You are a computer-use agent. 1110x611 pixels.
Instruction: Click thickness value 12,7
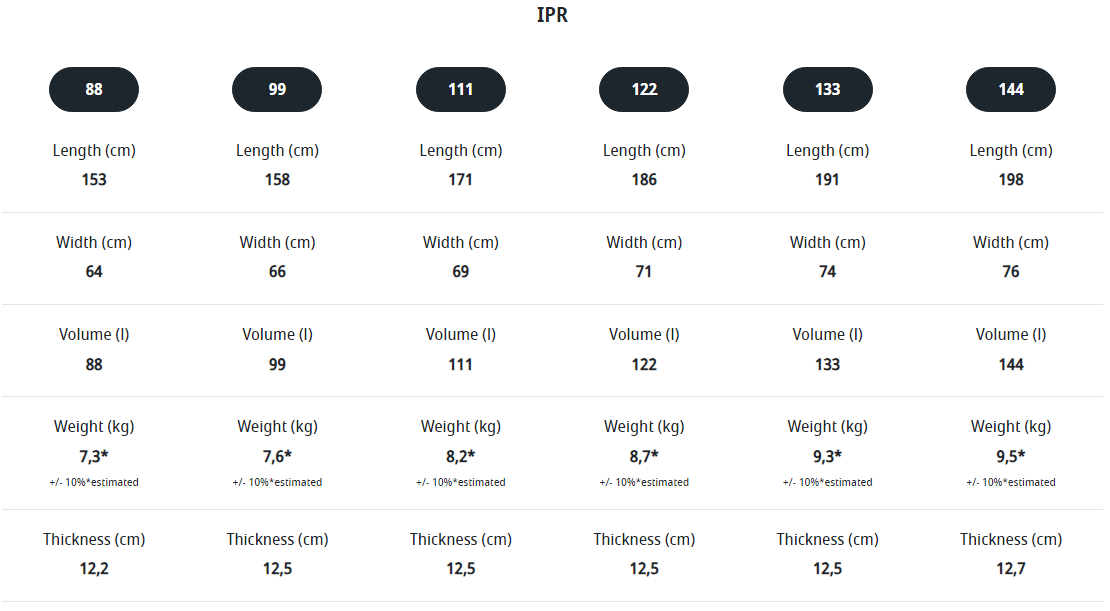(1011, 569)
